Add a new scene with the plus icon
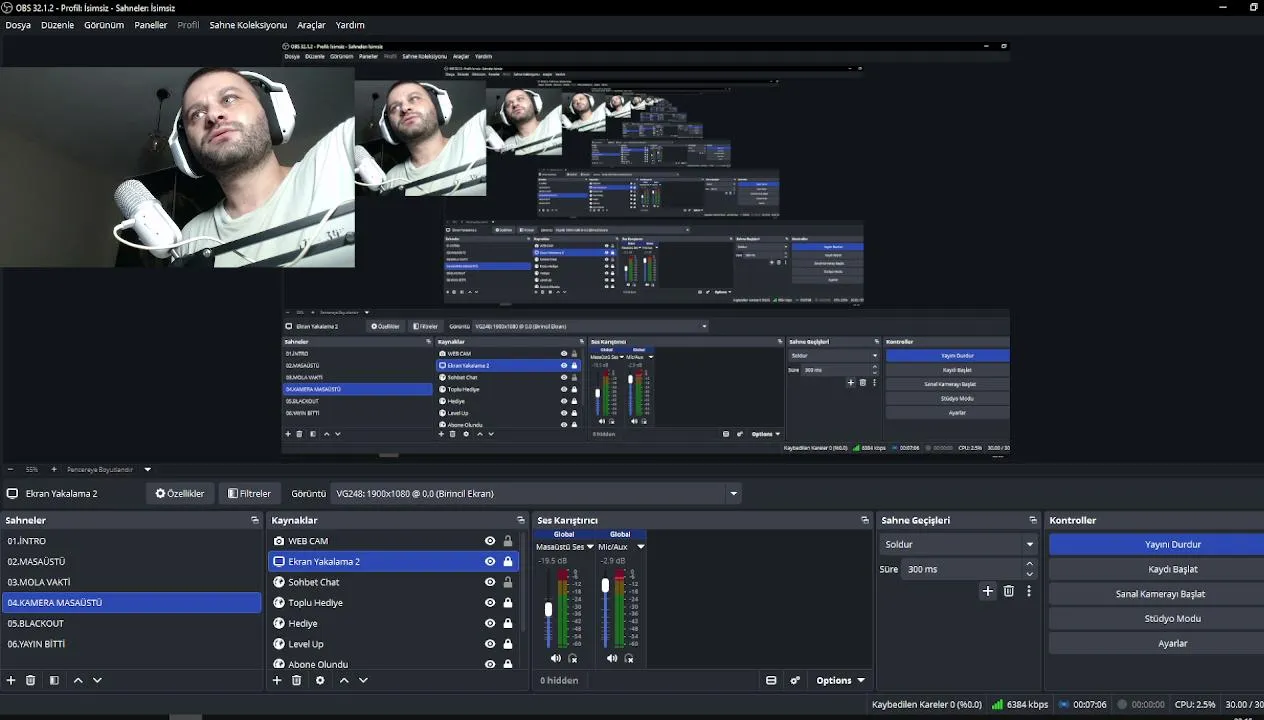 click(x=11, y=680)
